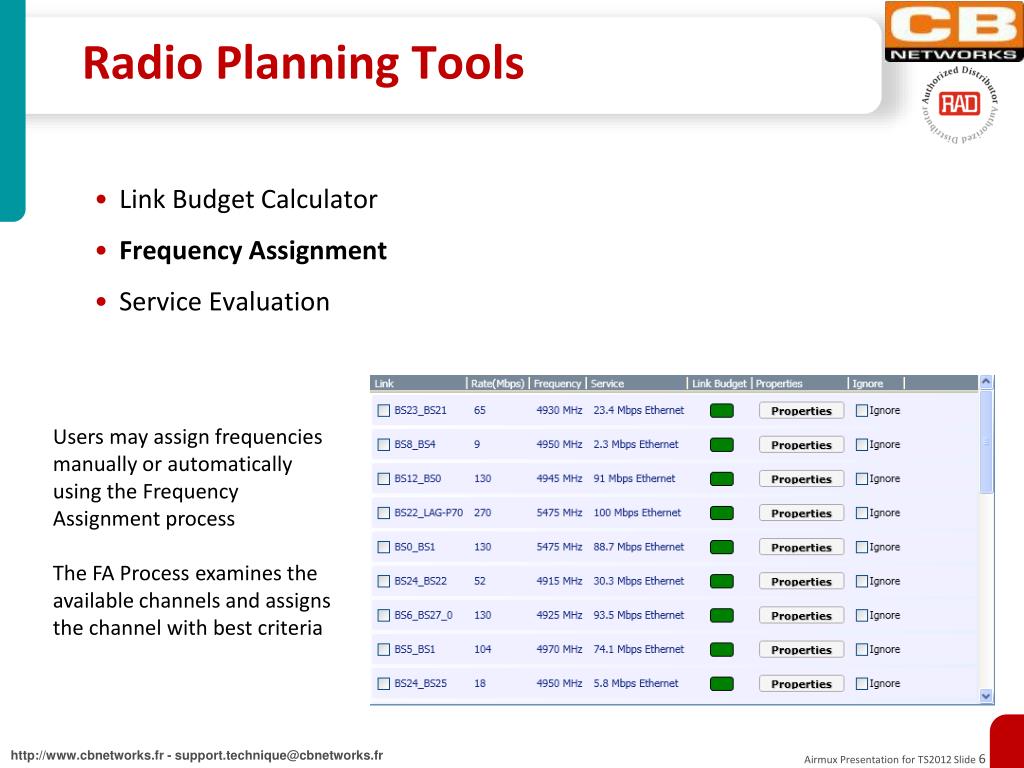
Task: Click green link budget indicator for BS22_LAG-P70
Action: 722,513
